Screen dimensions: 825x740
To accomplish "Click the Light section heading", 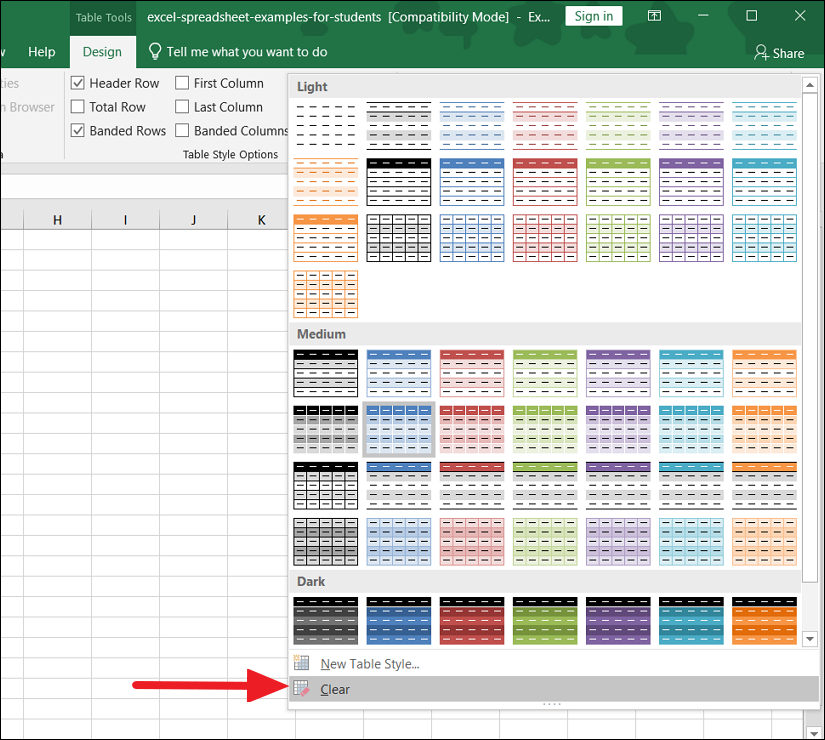I will point(312,86).
